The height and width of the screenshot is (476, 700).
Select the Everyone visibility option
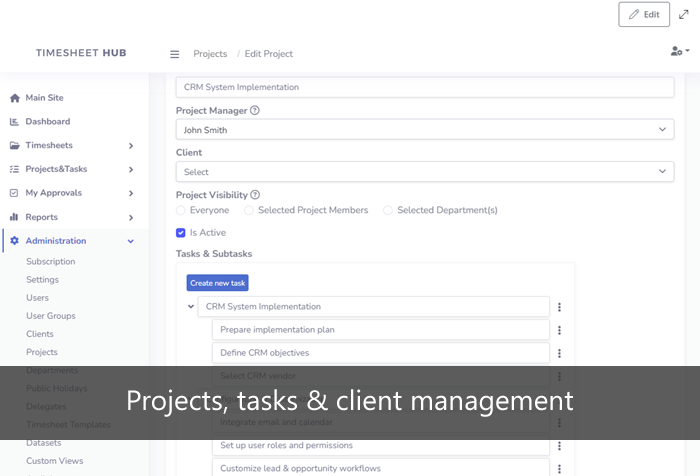coord(181,211)
